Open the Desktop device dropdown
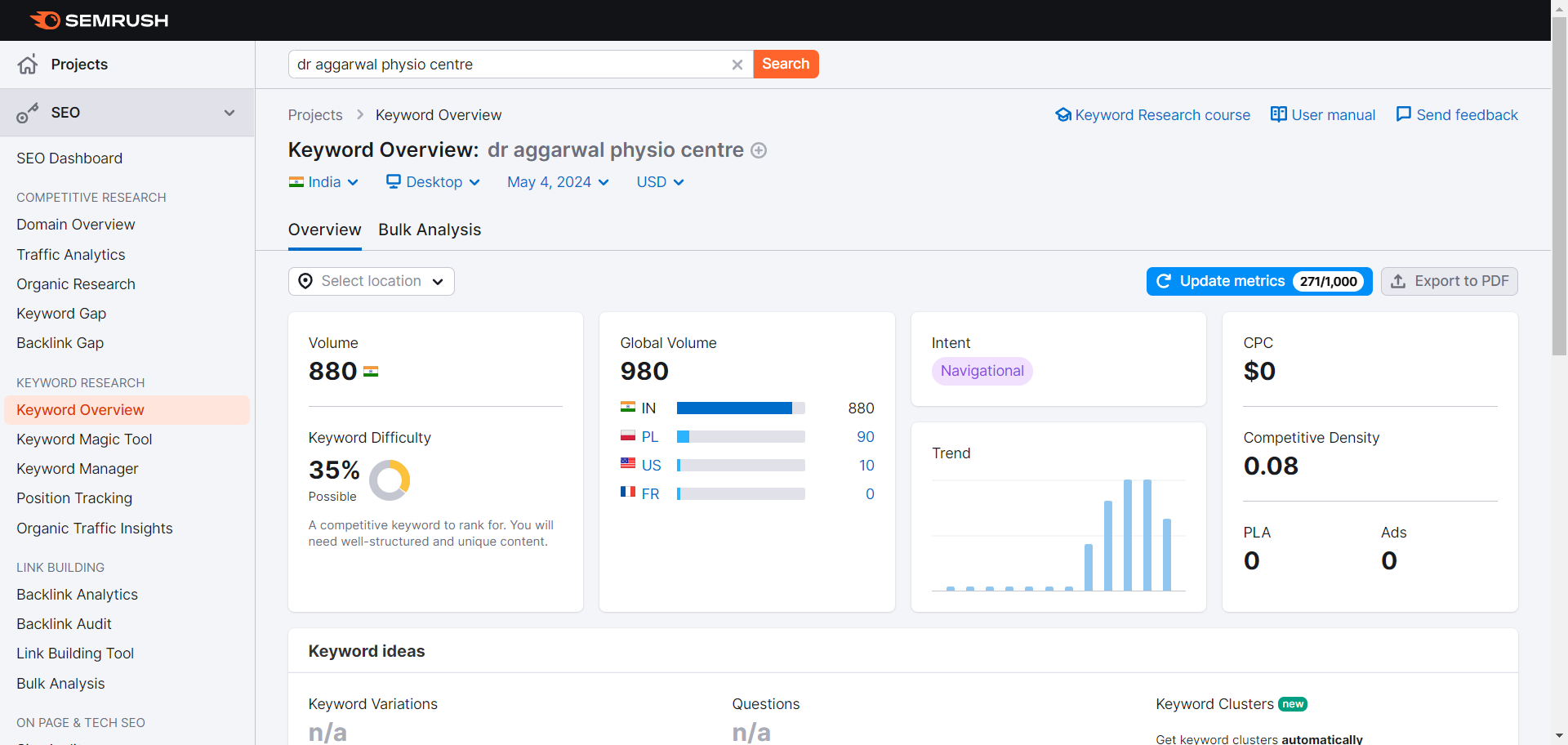This screenshot has height=745, width=1568. pos(433,182)
